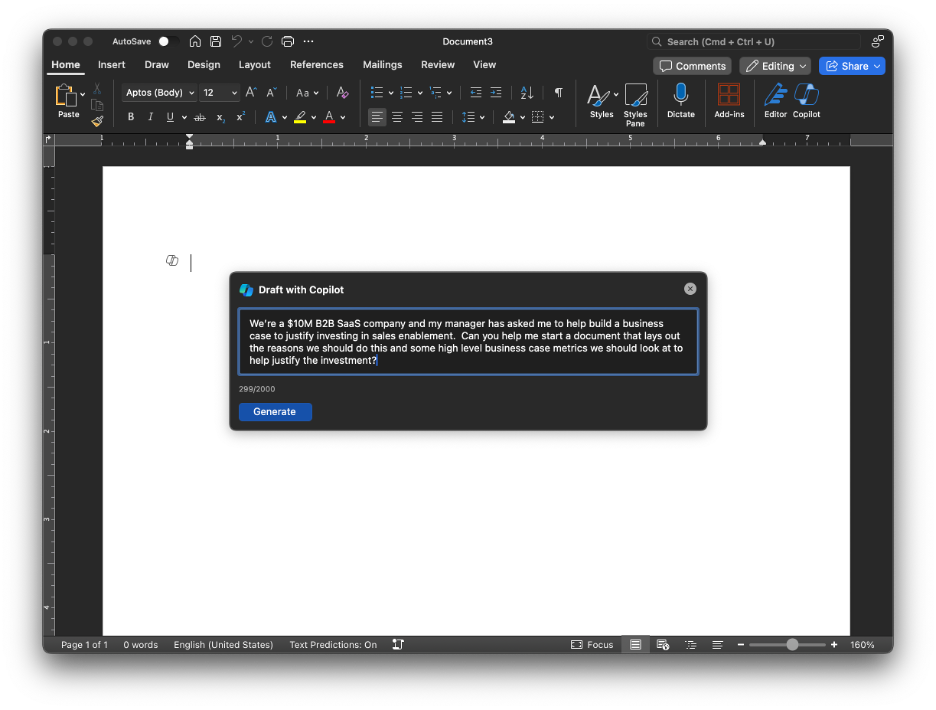Switch to the References tab

tap(316, 64)
